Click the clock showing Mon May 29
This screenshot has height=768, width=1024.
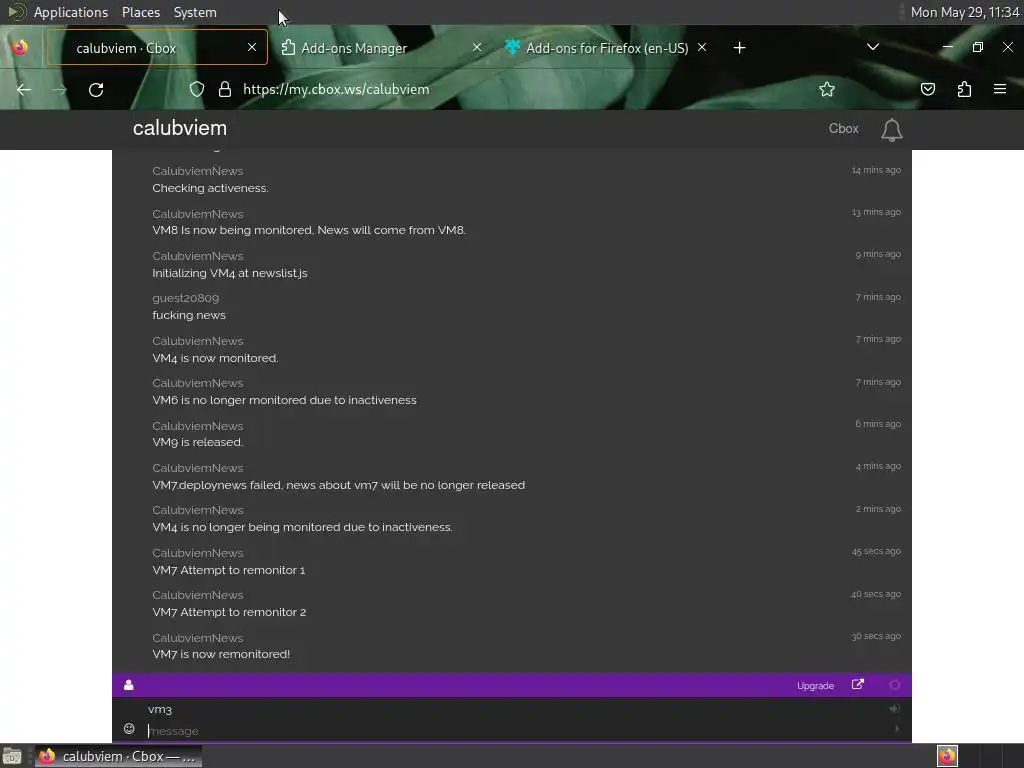[x=965, y=12]
